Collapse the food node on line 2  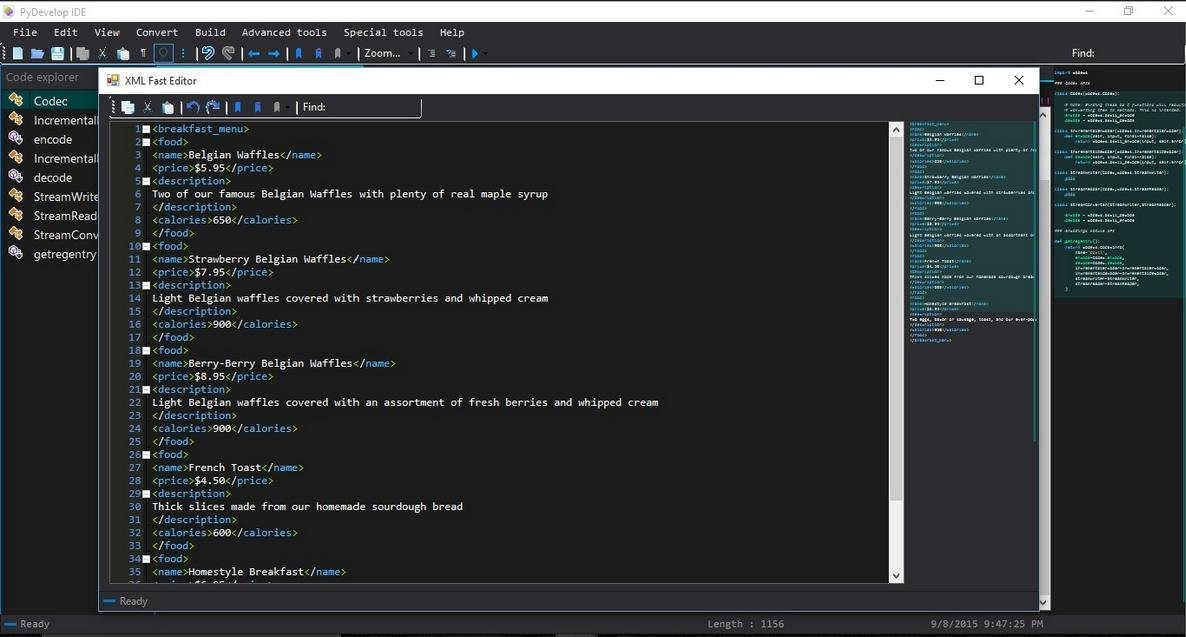point(147,142)
